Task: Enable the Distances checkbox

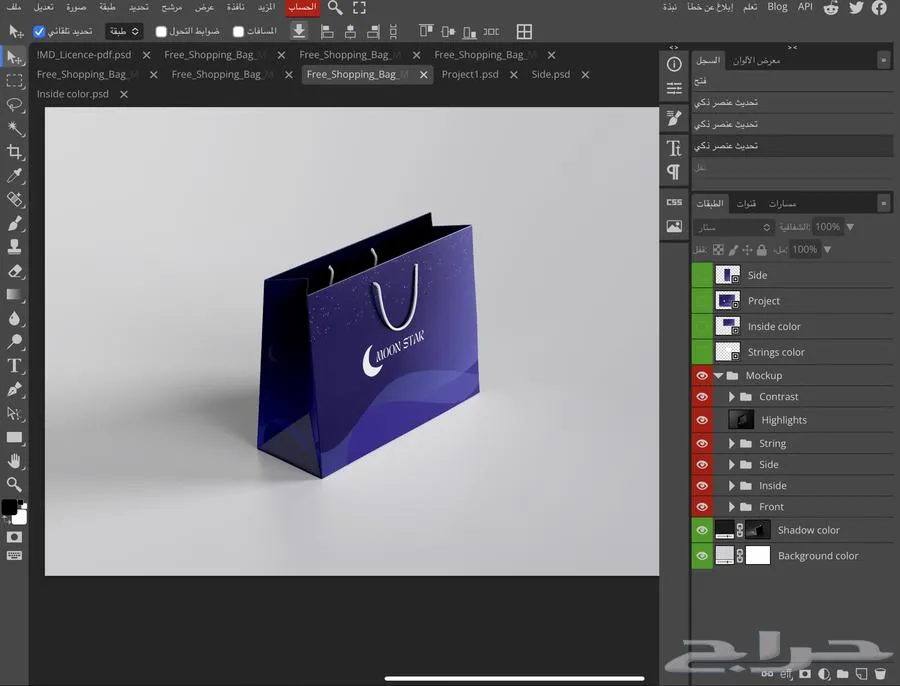Action: pyautogui.click(x=239, y=31)
